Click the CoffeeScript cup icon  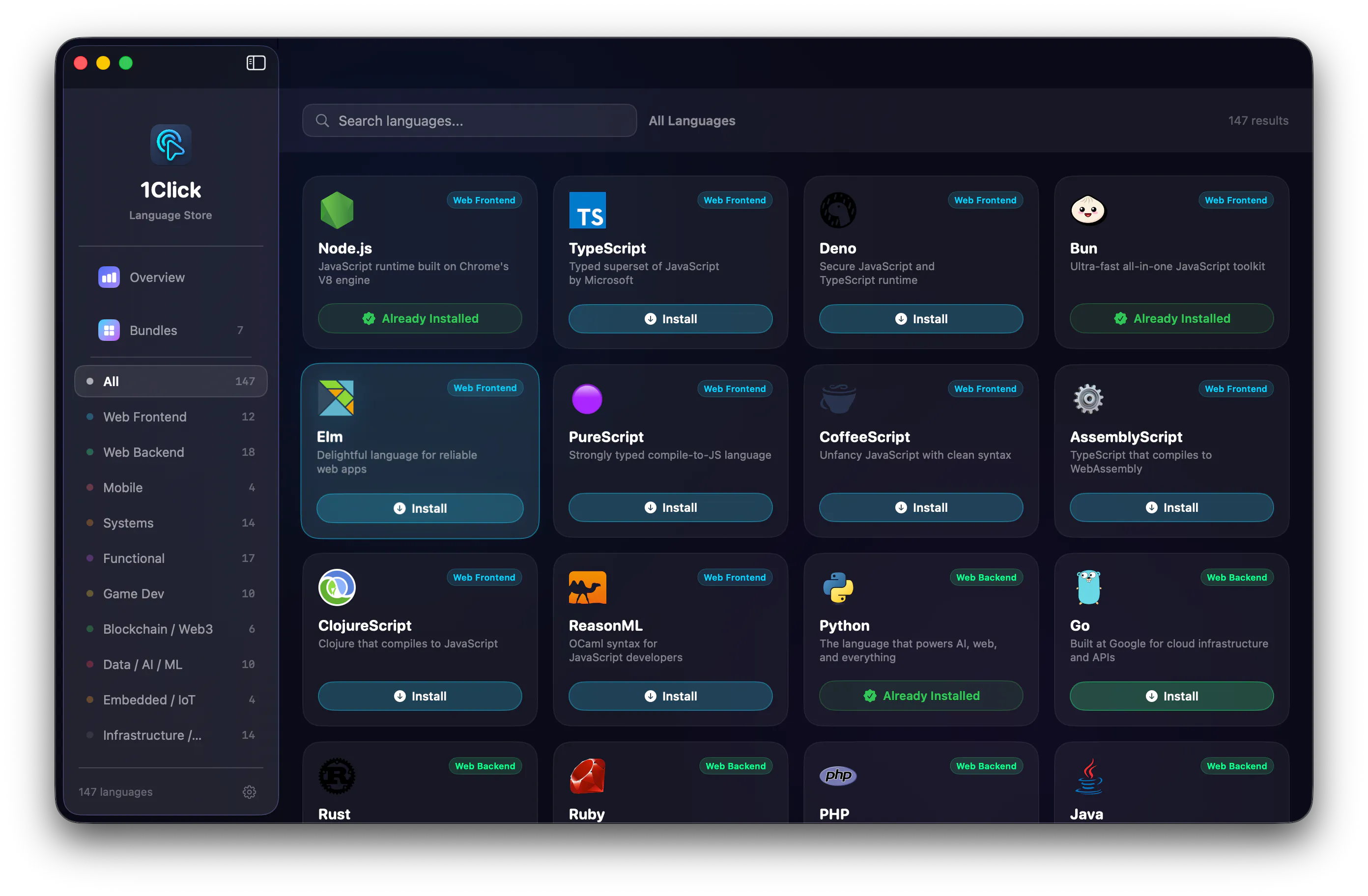(837, 398)
